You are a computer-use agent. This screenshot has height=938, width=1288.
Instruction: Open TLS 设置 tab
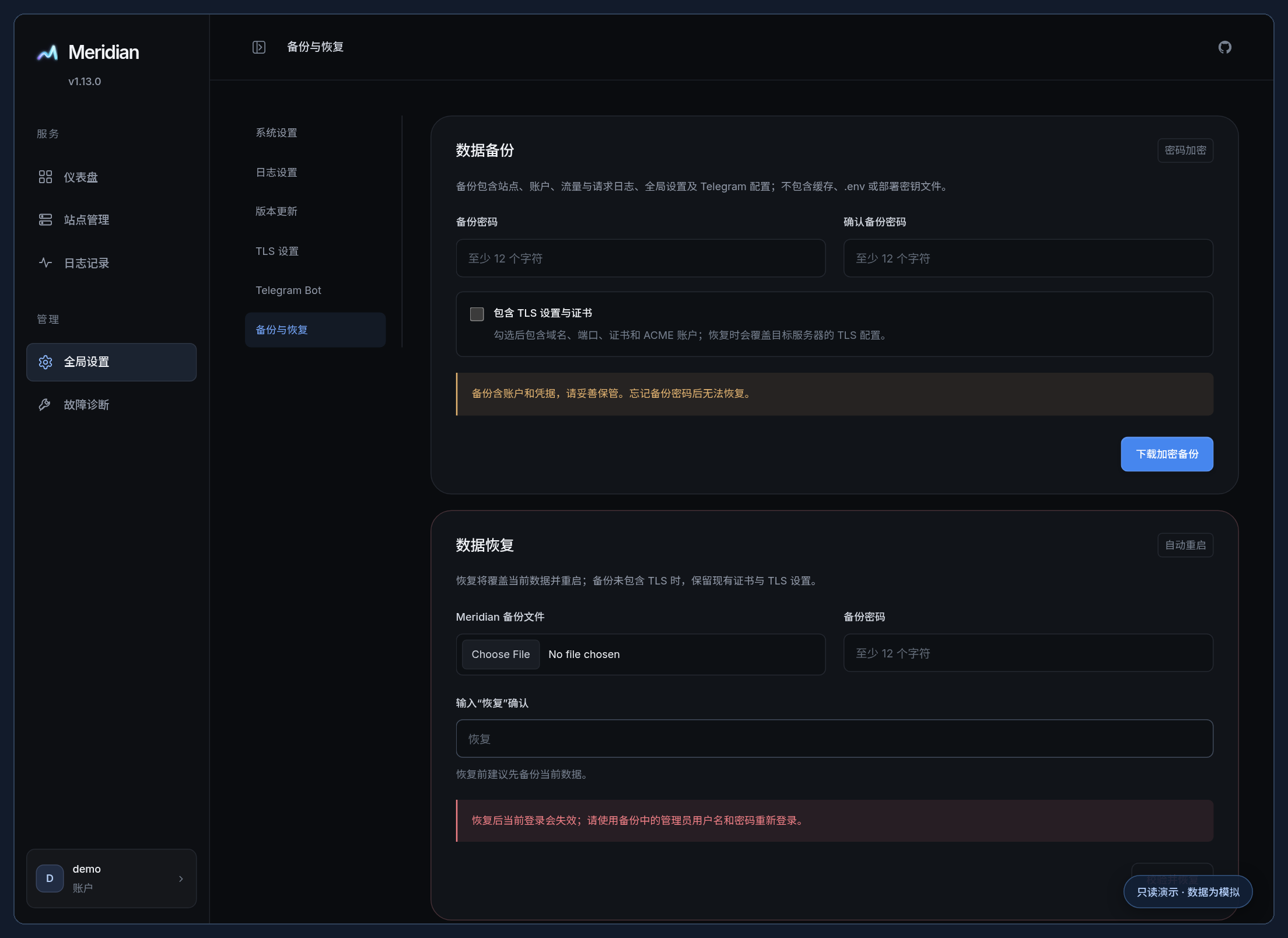coord(315,251)
